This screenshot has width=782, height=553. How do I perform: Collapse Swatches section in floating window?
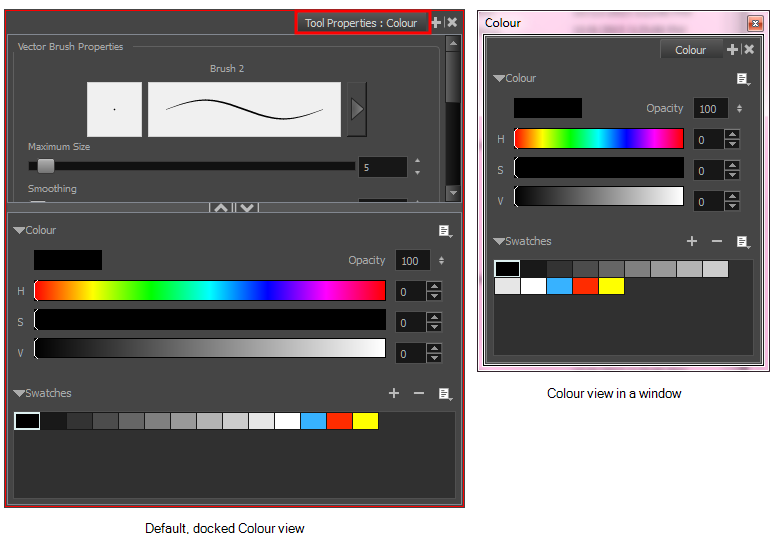click(x=499, y=241)
